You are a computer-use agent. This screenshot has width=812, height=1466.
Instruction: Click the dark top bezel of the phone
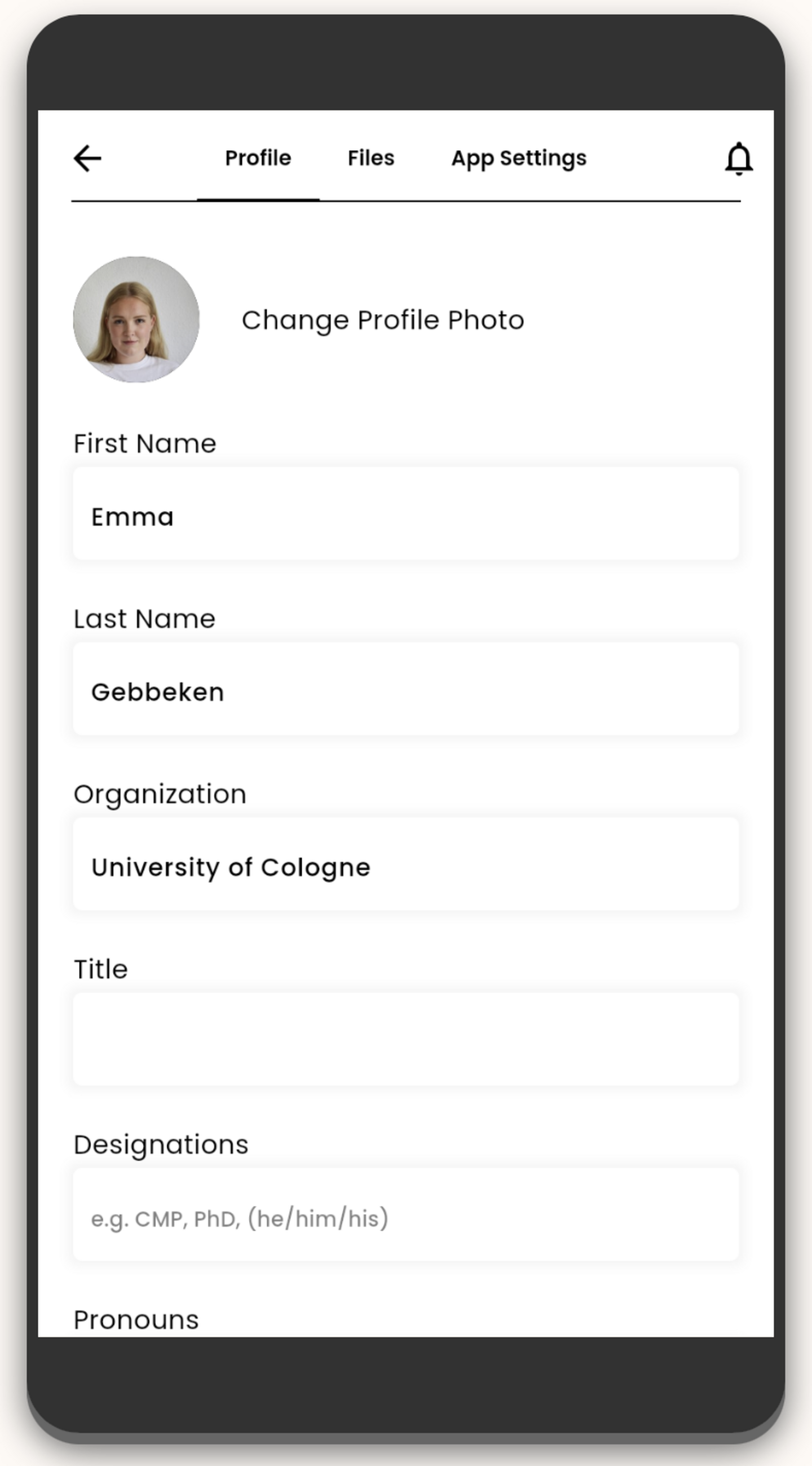point(405,63)
